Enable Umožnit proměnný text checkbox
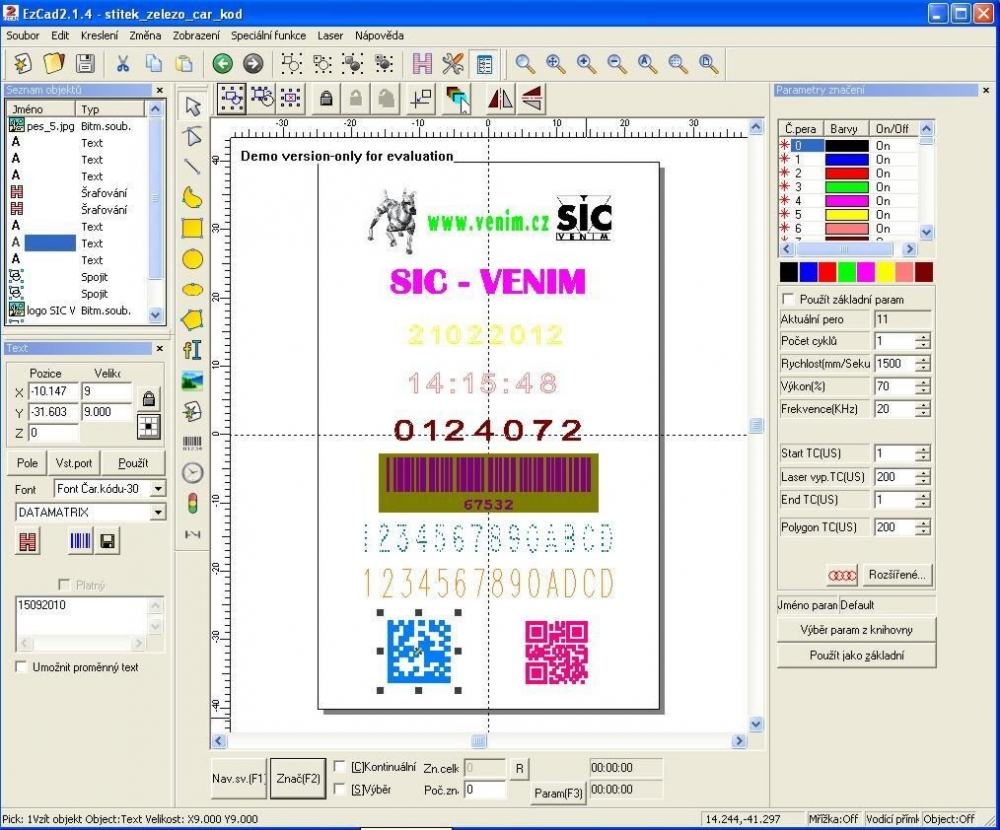Viewport: 1000px width, 830px height. (x=21, y=667)
